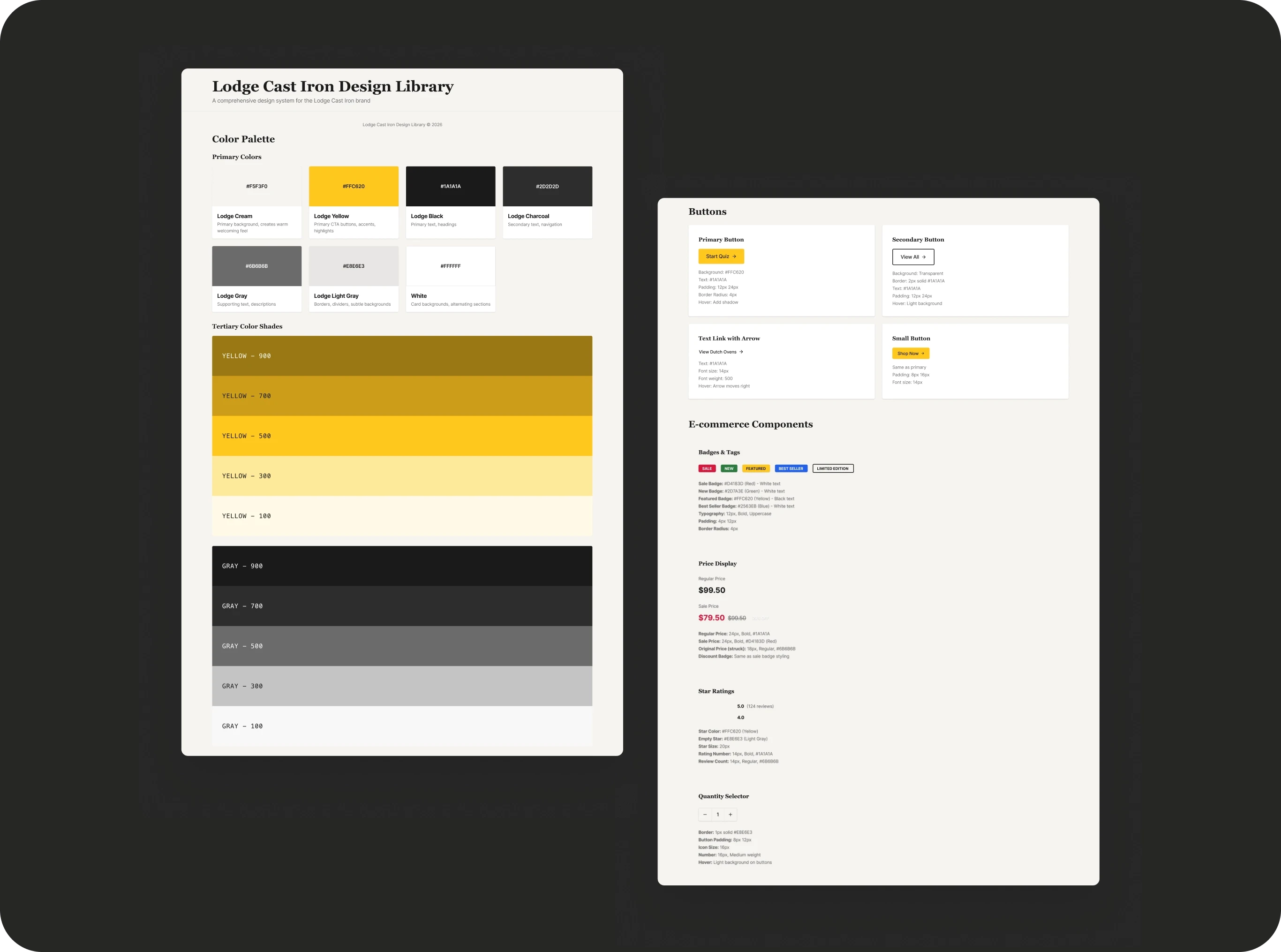Click the Lodge Charcoal #2D2D2D swatch

tap(547, 187)
